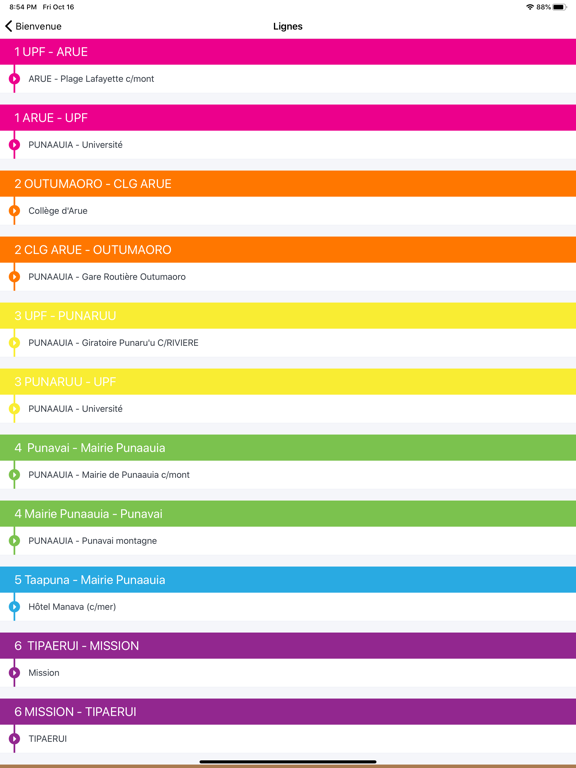Open 6 TIPAERUI - MISSION line header
The image size is (576, 768).
tap(288, 646)
